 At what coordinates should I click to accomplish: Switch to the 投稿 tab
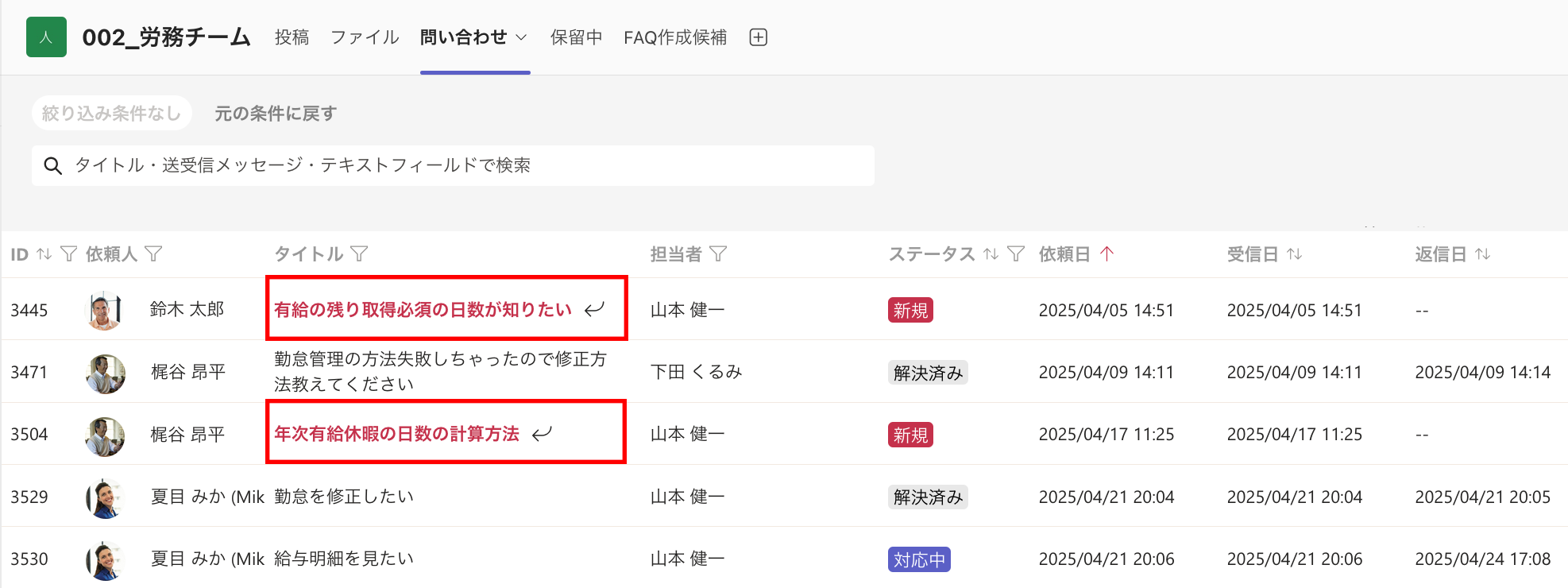coord(292,37)
